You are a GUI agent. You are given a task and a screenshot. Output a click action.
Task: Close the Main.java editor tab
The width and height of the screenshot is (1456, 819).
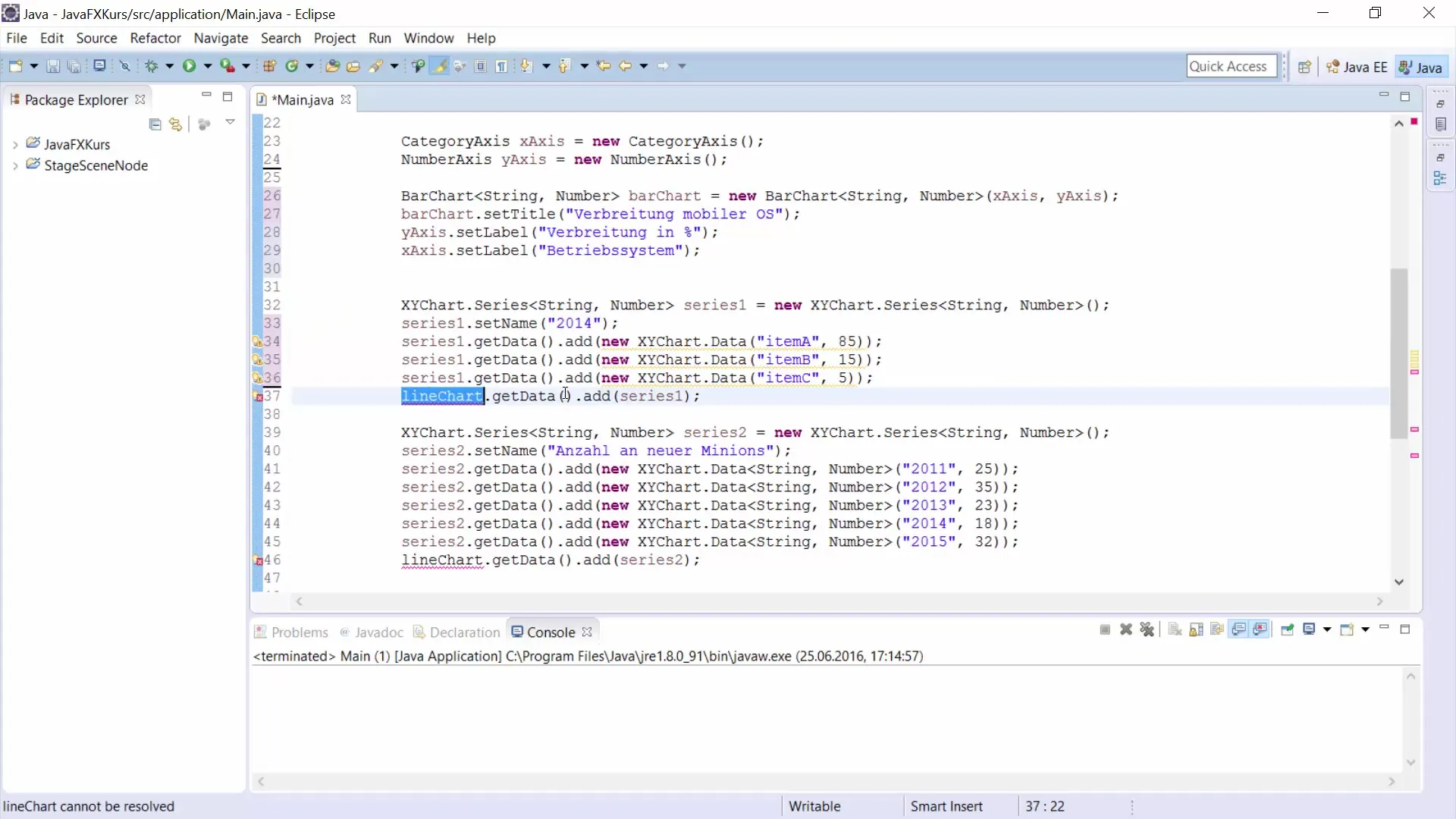pos(346,99)
